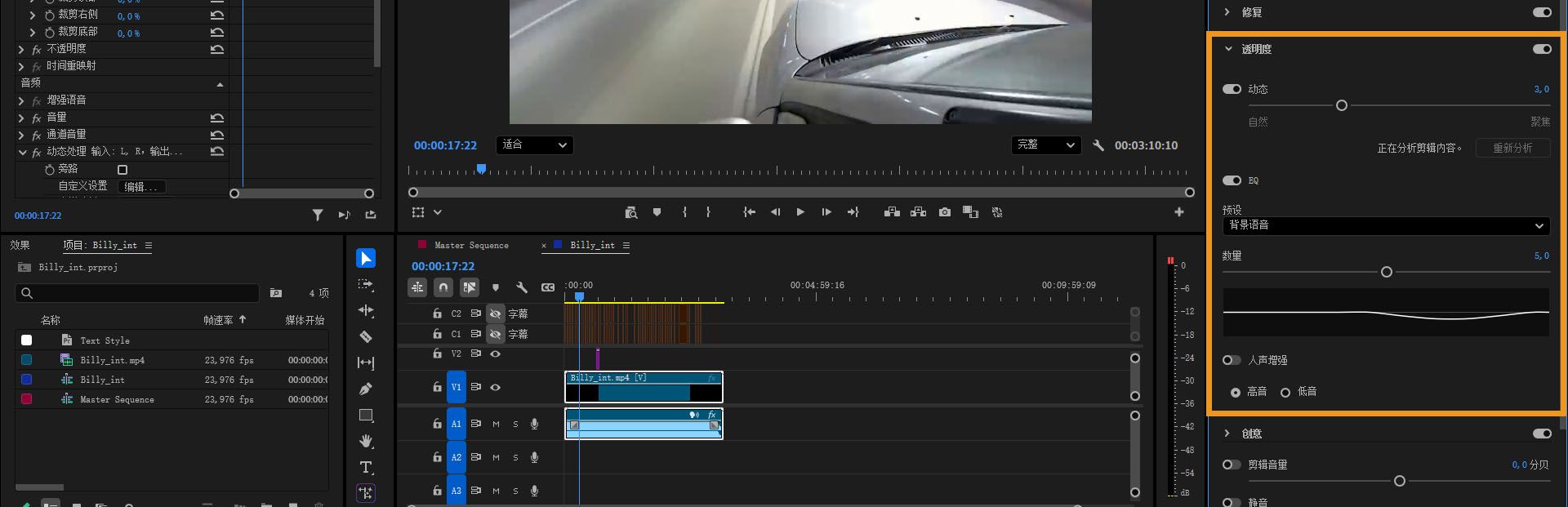Click the 重新分析 button
The height and width of the screenshot is (507, 1568).
click(1512, 148)
